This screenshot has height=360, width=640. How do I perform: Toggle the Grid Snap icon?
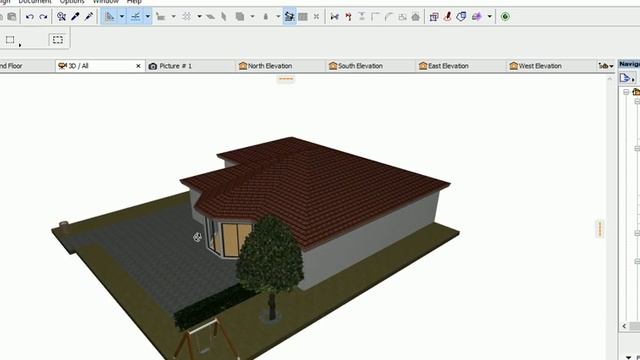click(187, 17)
